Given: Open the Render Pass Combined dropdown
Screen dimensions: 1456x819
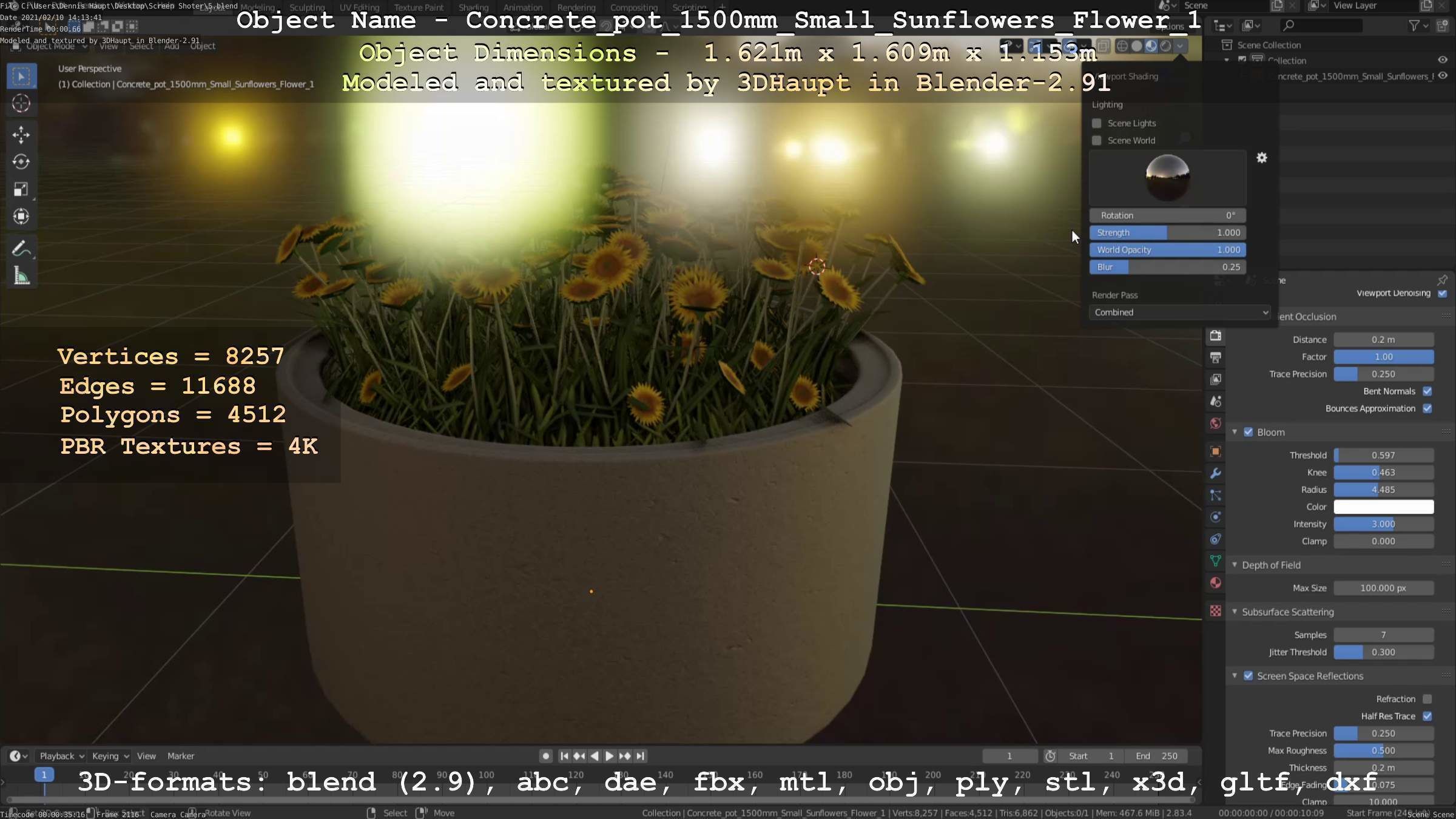Looking at the screenshot, I should [x=1180, y=312].
